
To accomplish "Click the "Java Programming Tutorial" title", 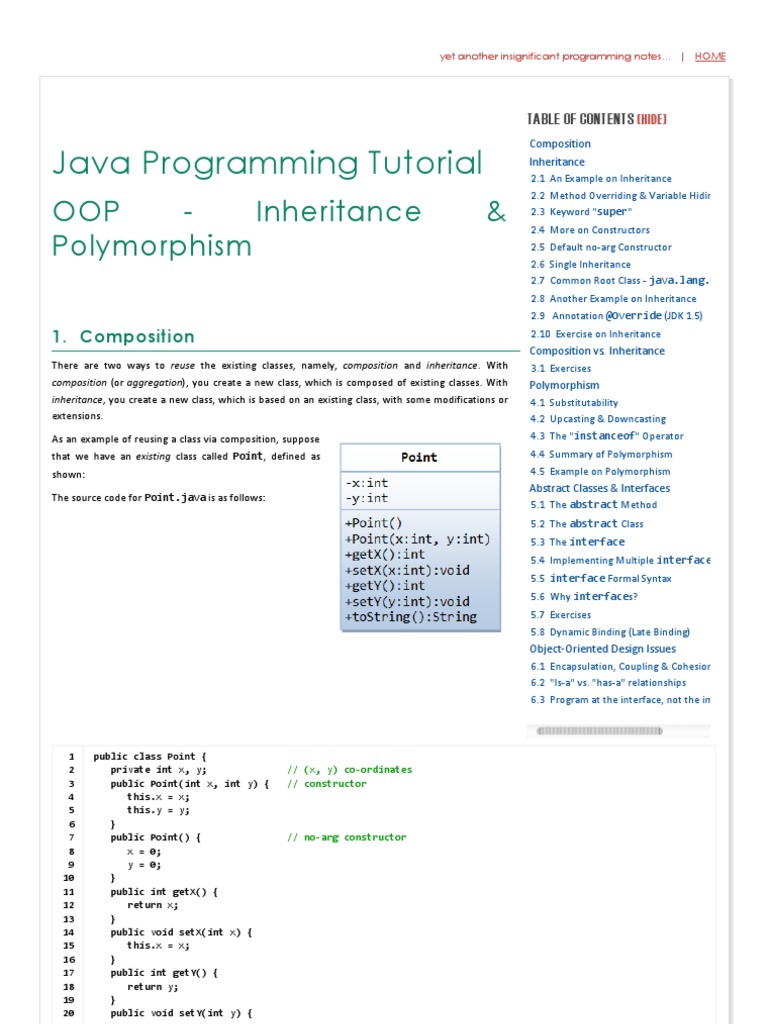I will 267,163.
